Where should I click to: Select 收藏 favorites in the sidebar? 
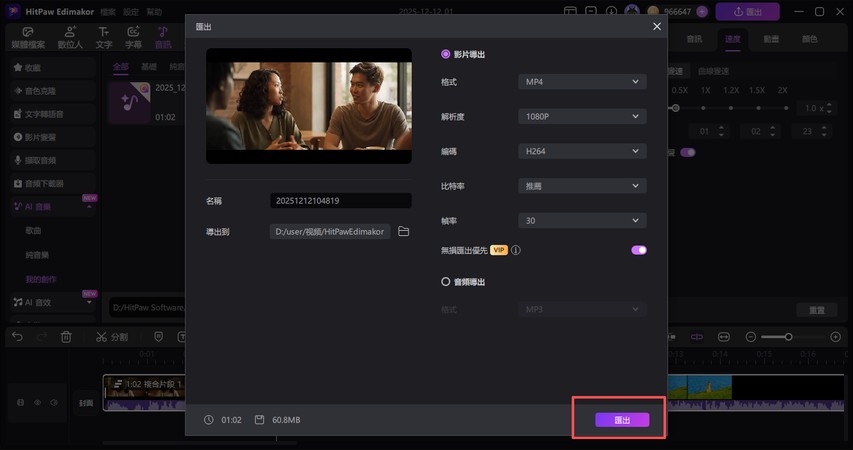(52, 67)
